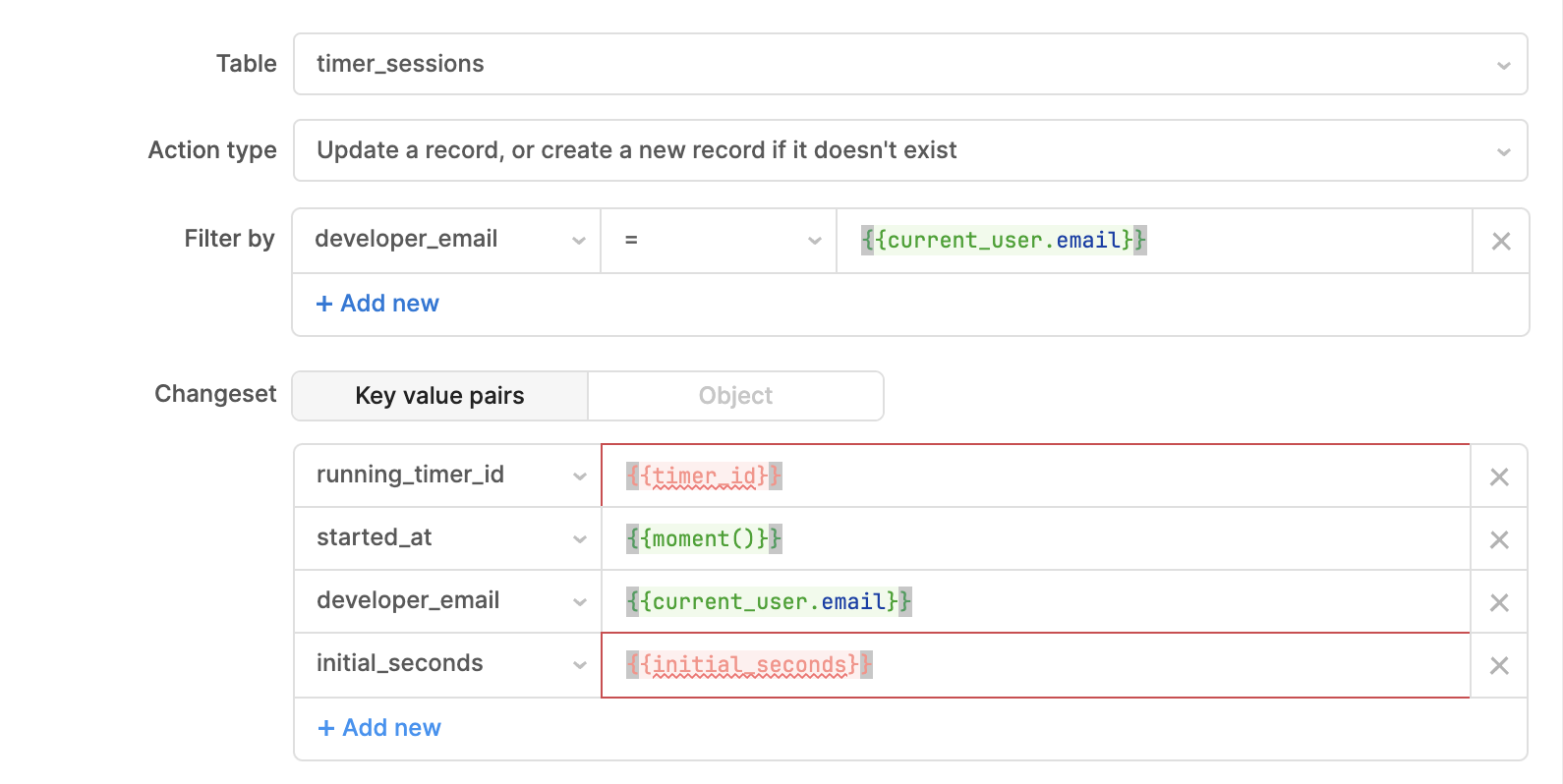1563x784 pixels.
Task: Open the Action type dropdown
Action: click(910, 150)
